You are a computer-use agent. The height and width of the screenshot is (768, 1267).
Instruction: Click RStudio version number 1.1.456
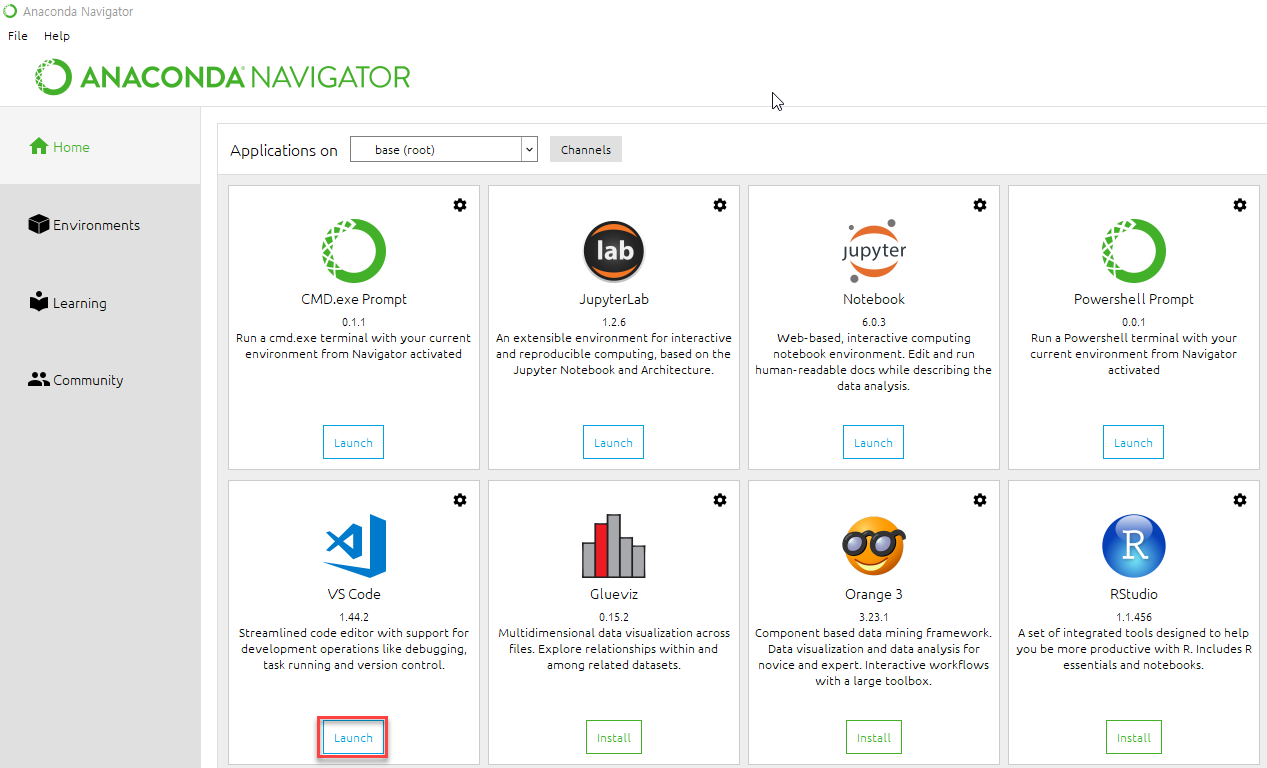[1134, 617]
